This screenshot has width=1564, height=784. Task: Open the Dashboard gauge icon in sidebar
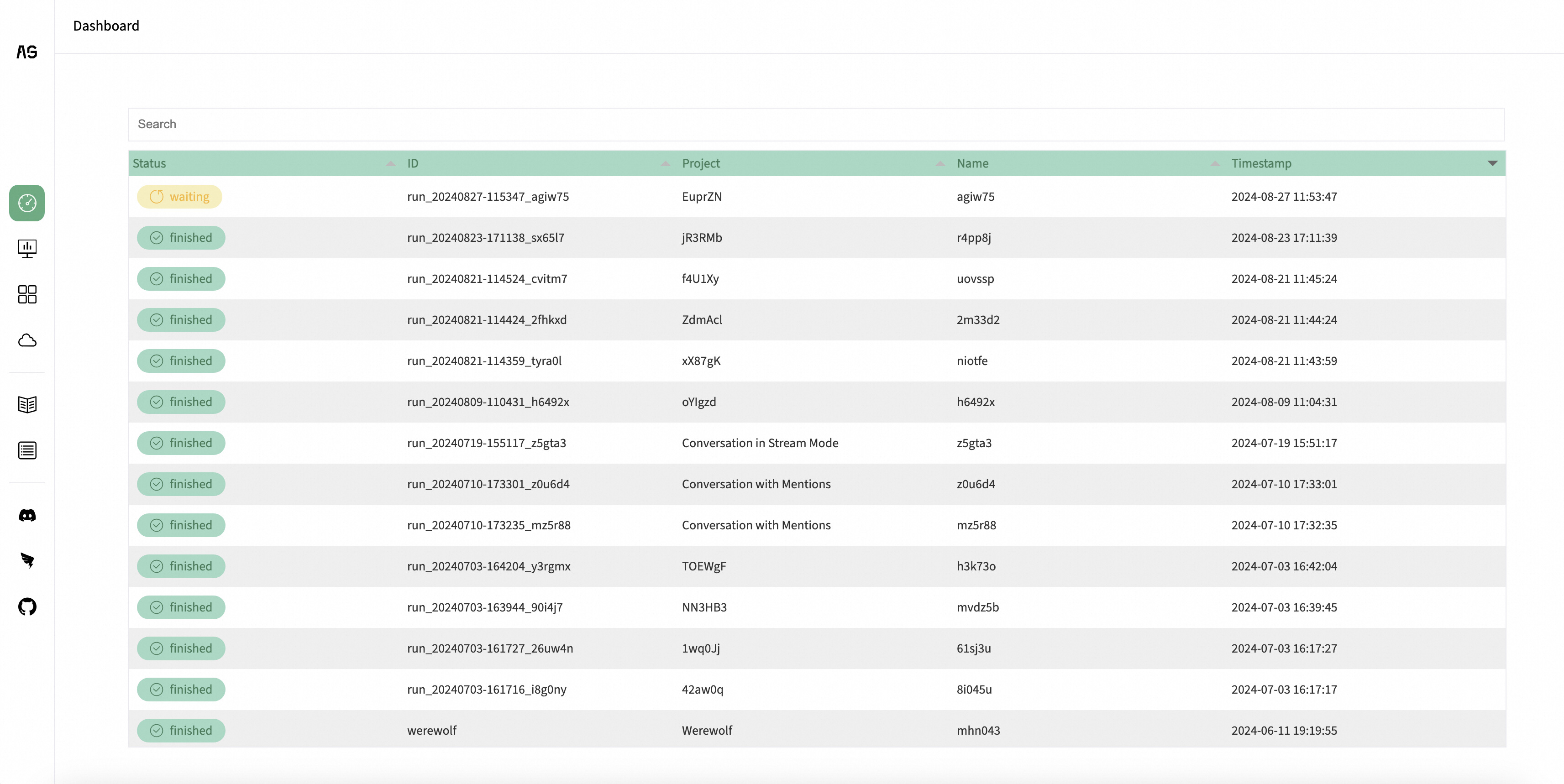pyautogui.click(x=27, y=203)
